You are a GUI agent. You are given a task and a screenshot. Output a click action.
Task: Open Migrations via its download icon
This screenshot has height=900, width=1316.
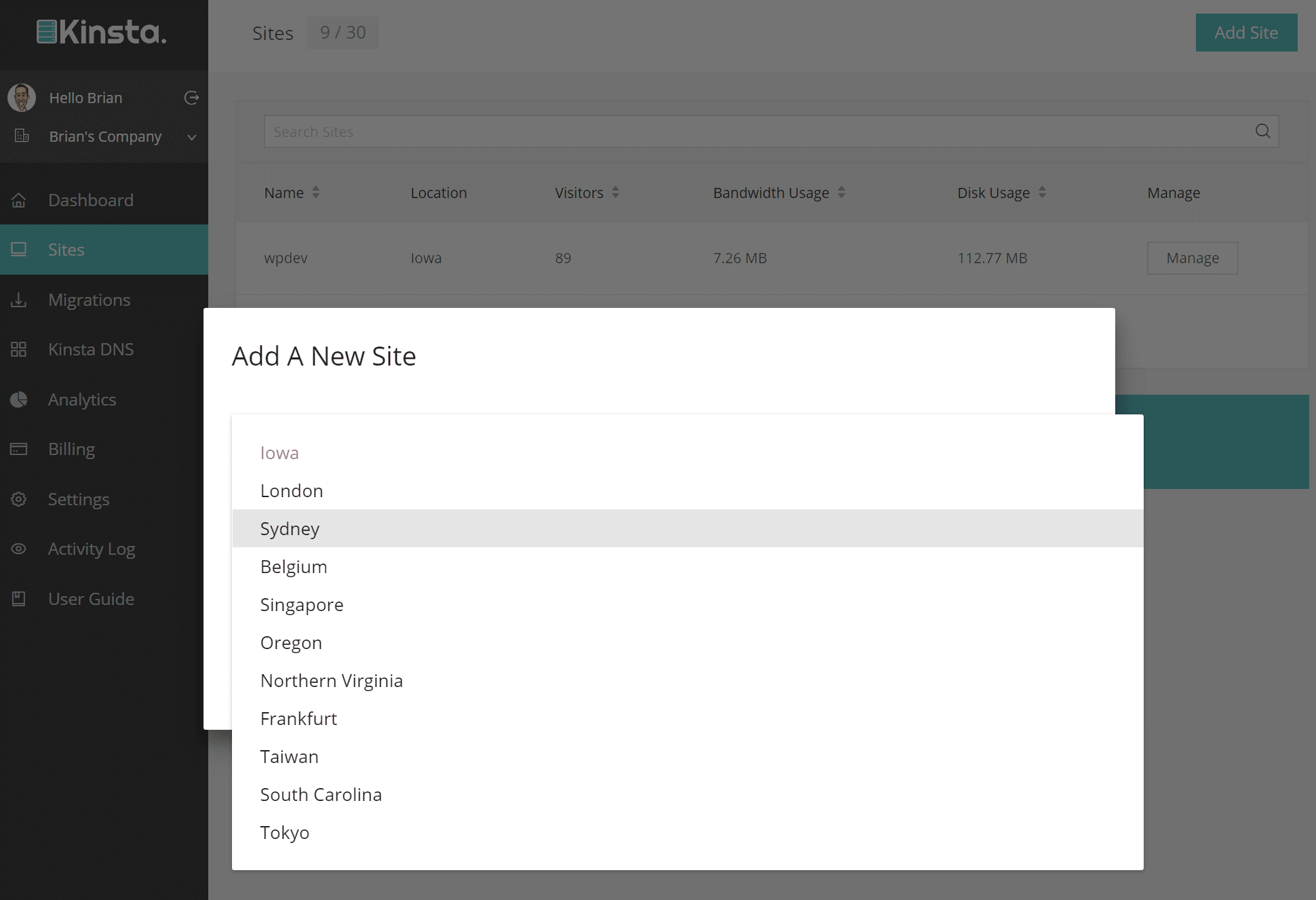pyautogui.click(x=19, y=300)
